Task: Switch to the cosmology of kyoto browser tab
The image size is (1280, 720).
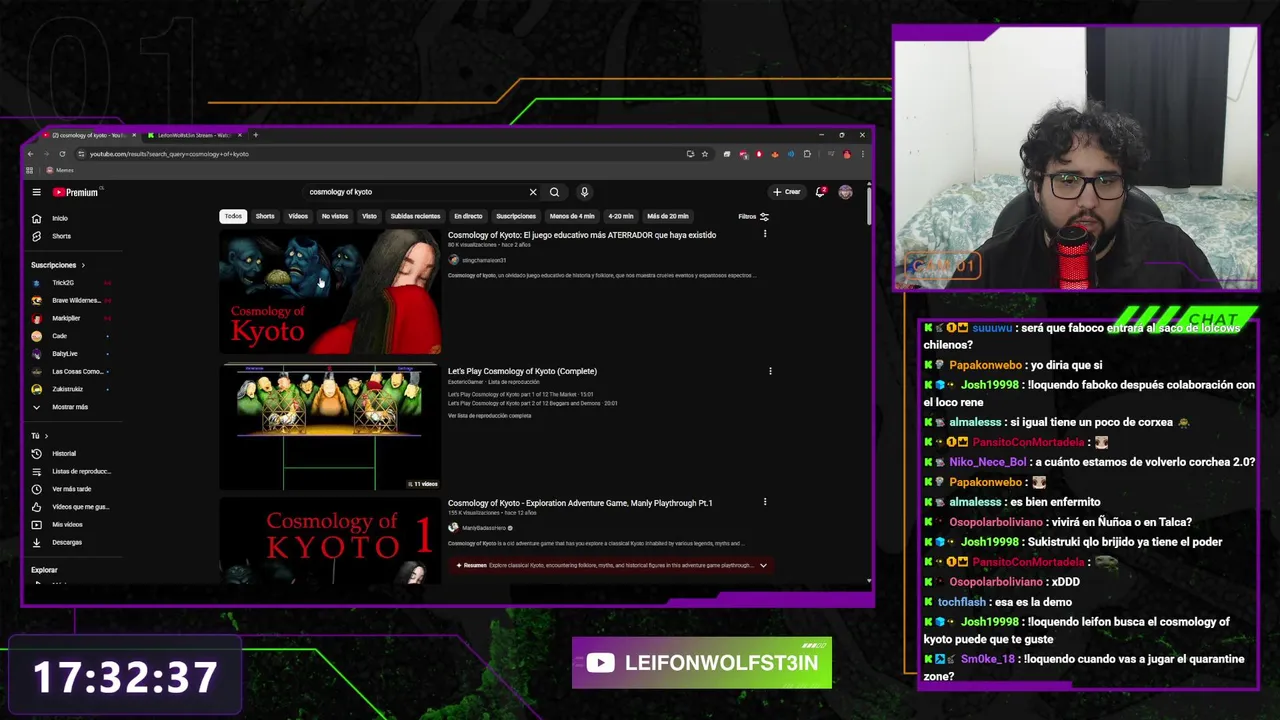Action: tap(88, 135)
